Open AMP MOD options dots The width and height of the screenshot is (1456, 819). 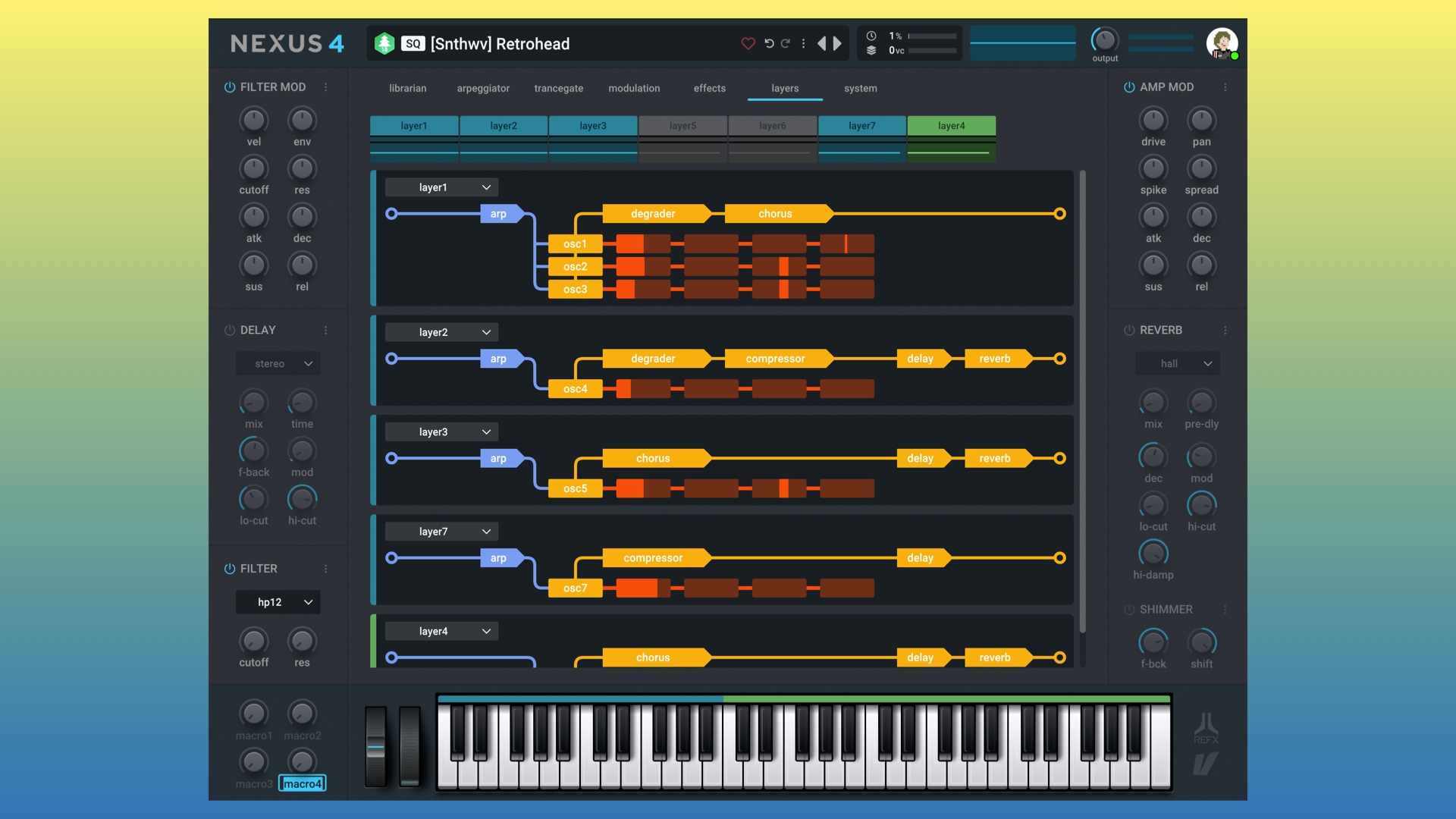click(x=1225, y=87)
